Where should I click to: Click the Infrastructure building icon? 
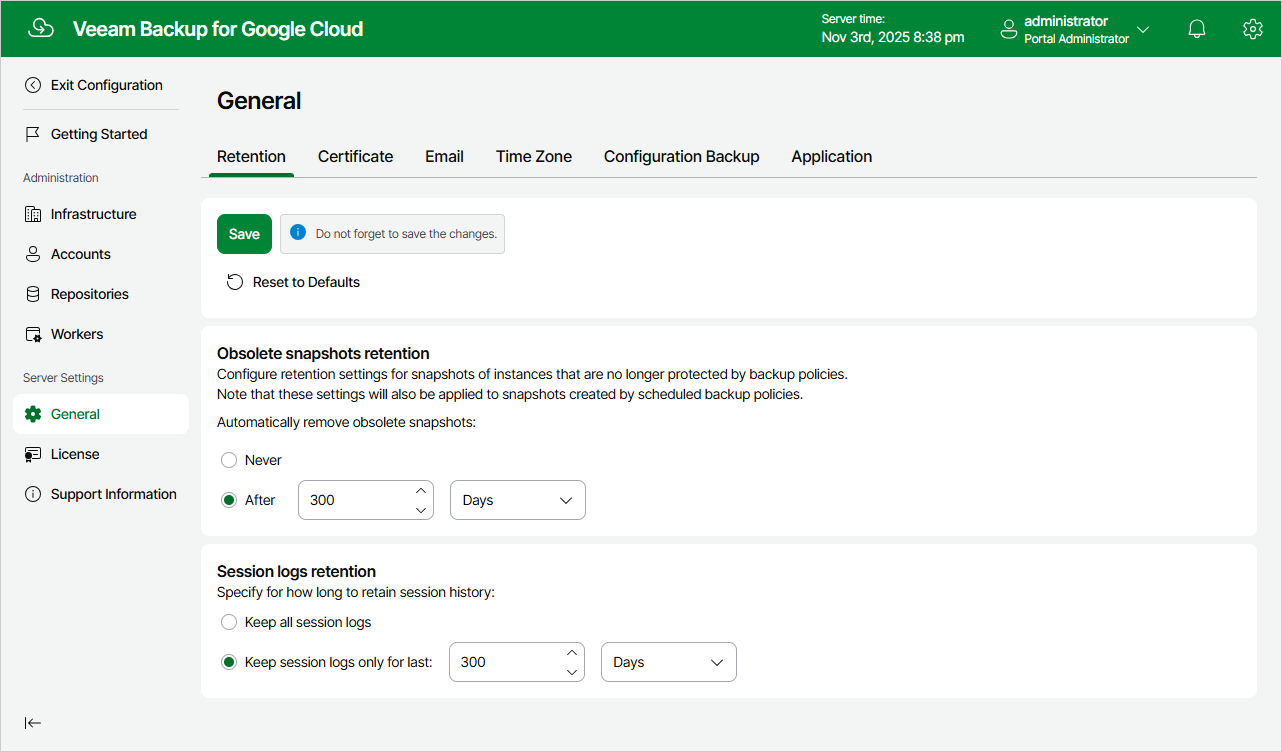point(33,214)
